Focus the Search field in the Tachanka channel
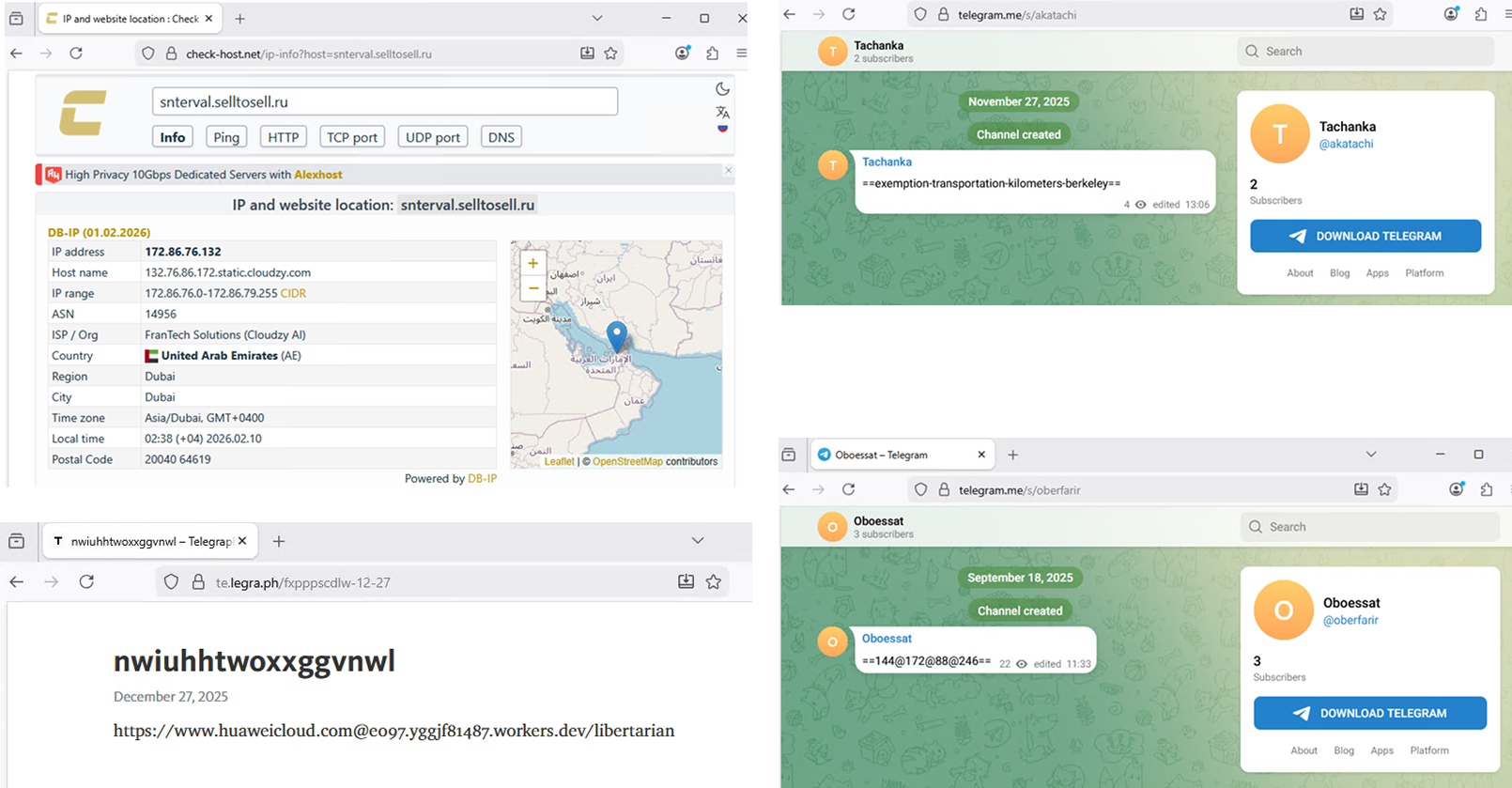 tap(1365, 52)
